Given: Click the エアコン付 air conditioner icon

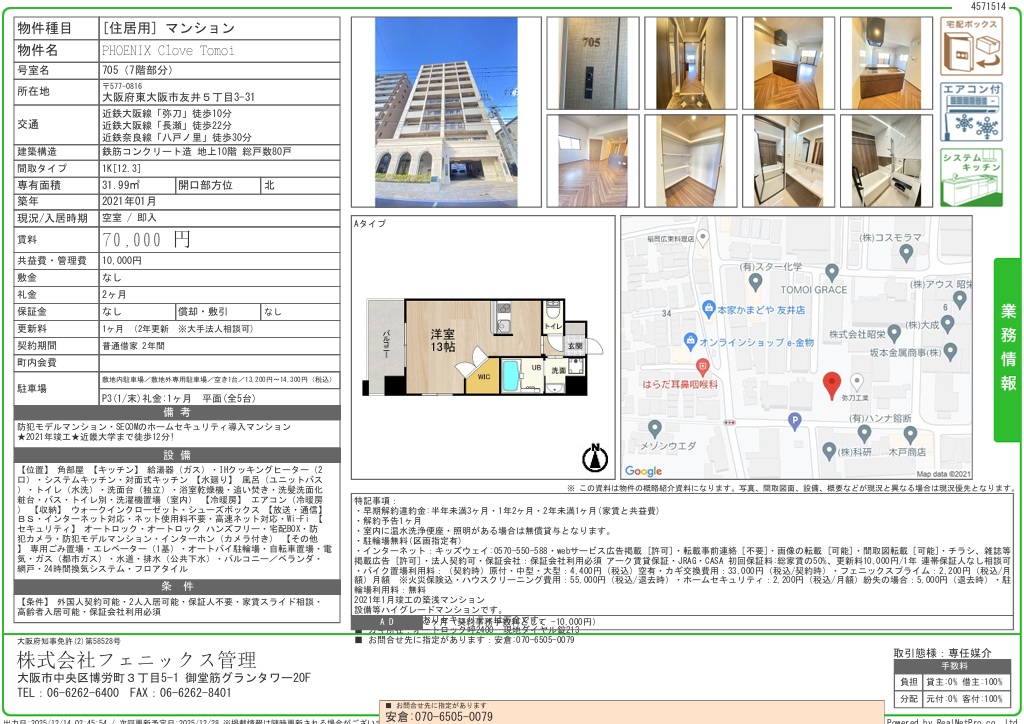Looking at the screenshot, I should point(970,112).
